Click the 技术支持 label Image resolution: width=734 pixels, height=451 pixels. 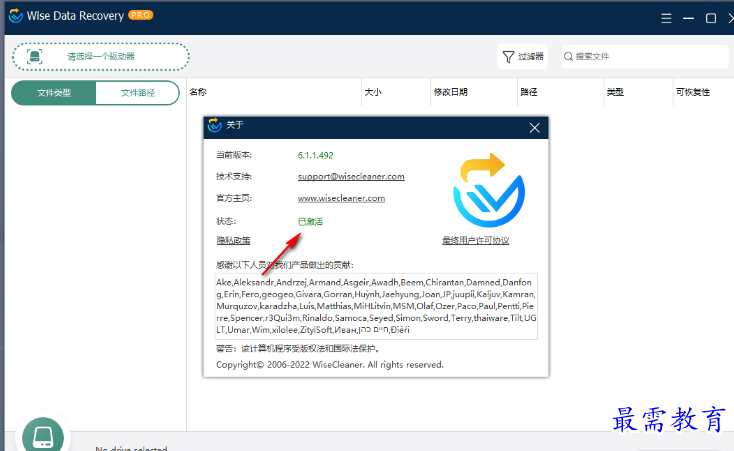pos(234,177)
